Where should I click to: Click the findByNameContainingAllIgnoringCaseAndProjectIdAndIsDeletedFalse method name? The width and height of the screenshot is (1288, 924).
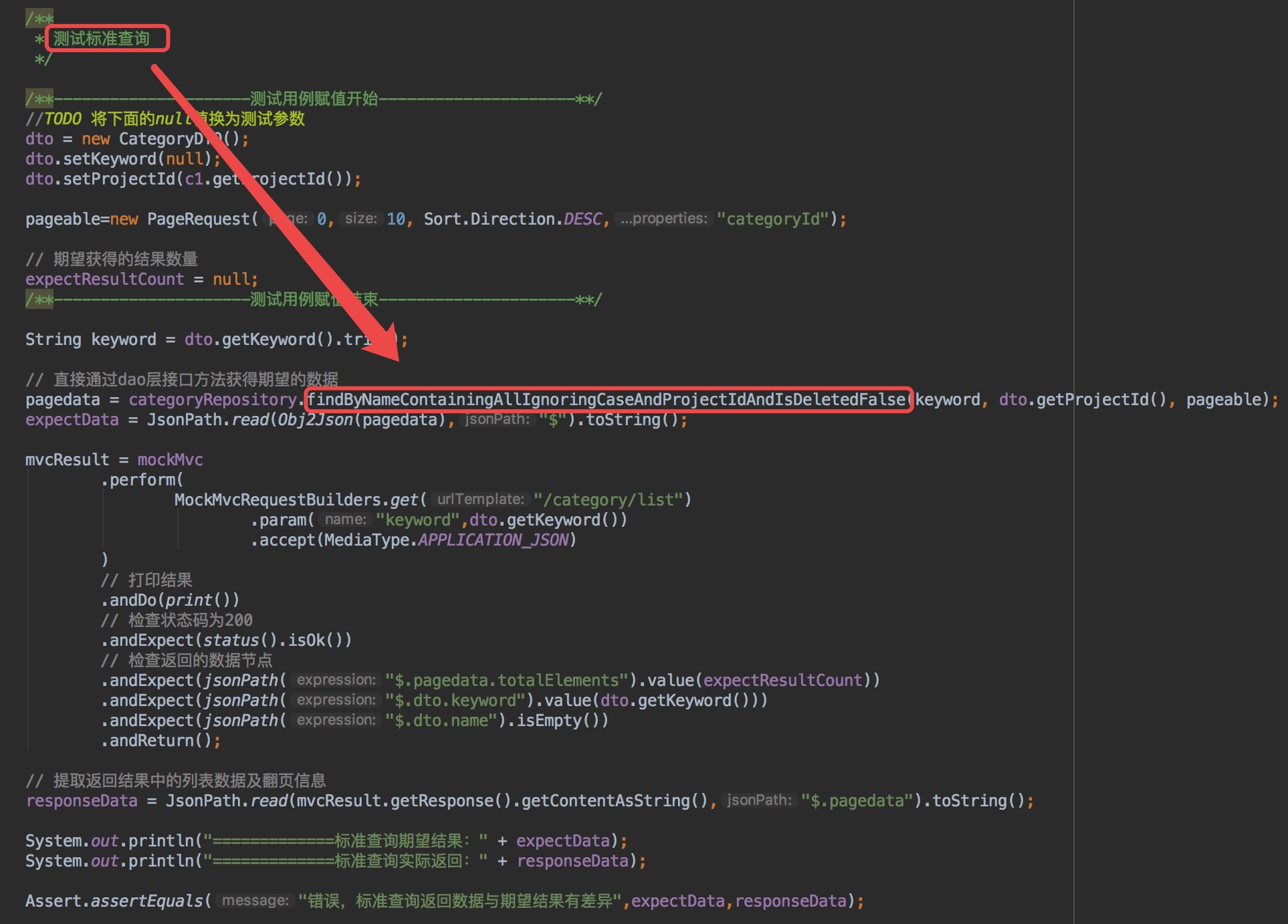point(607,400)
